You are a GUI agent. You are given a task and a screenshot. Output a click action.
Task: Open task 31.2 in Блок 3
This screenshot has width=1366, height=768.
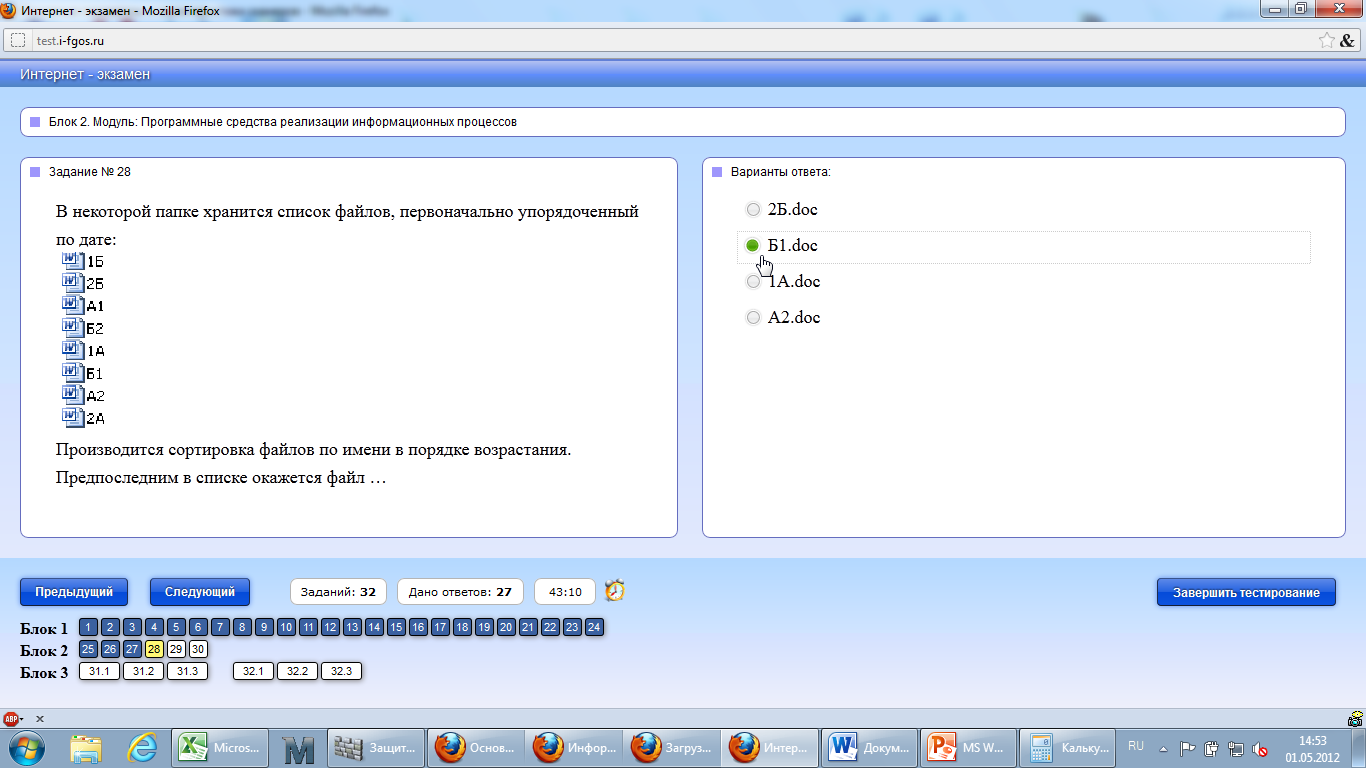pos(143,672)
